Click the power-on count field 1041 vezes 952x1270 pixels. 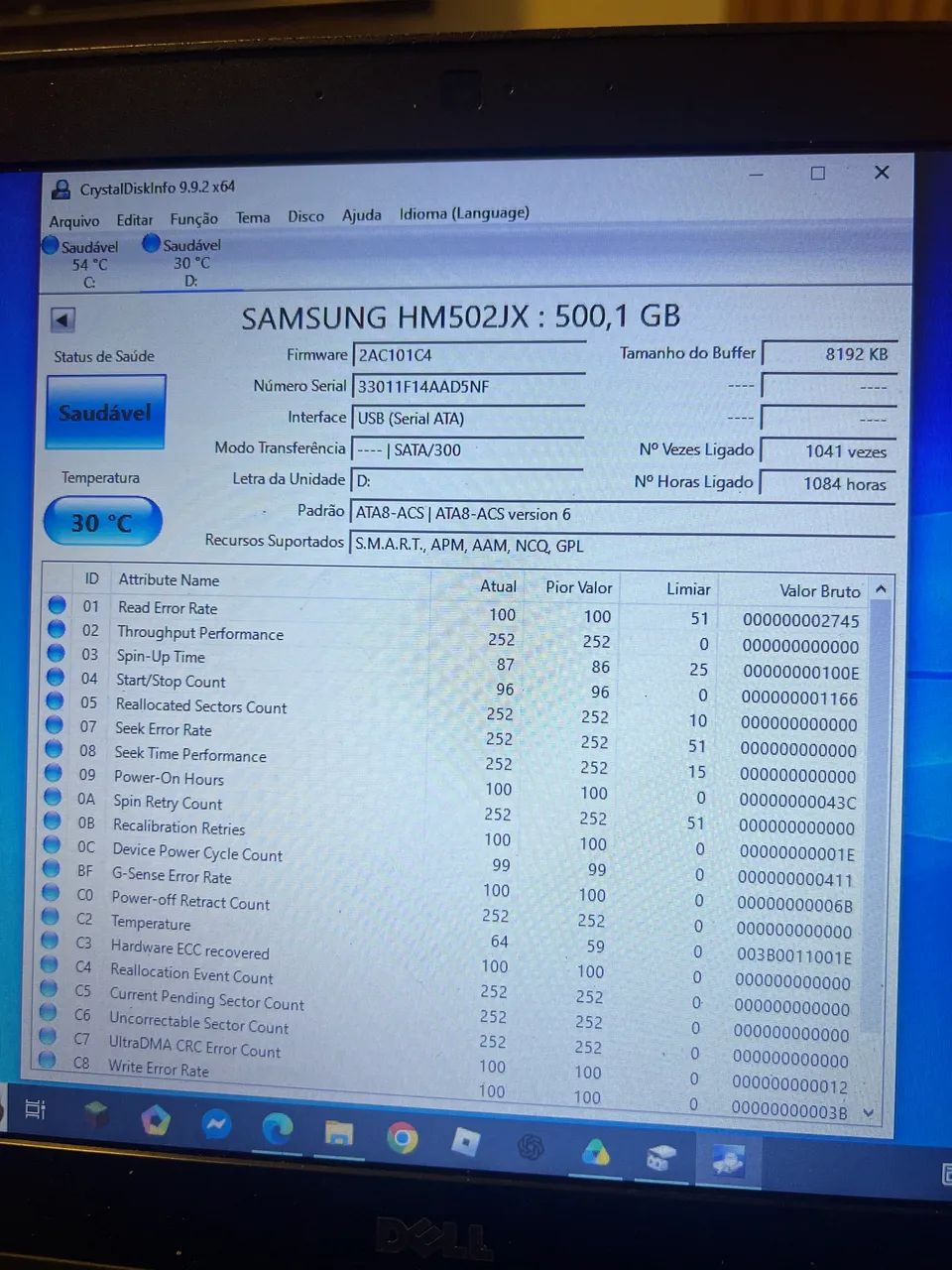[828, 451]
